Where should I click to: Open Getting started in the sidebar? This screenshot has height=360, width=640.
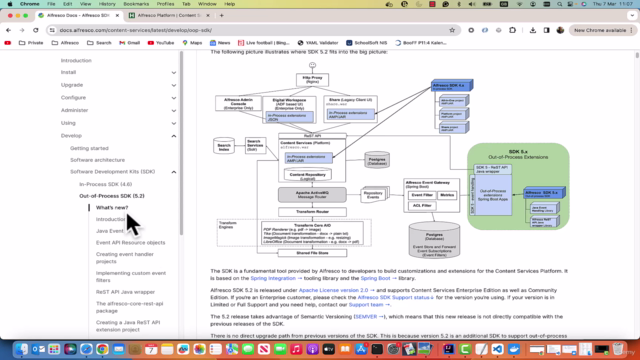(x=89, y=148)
